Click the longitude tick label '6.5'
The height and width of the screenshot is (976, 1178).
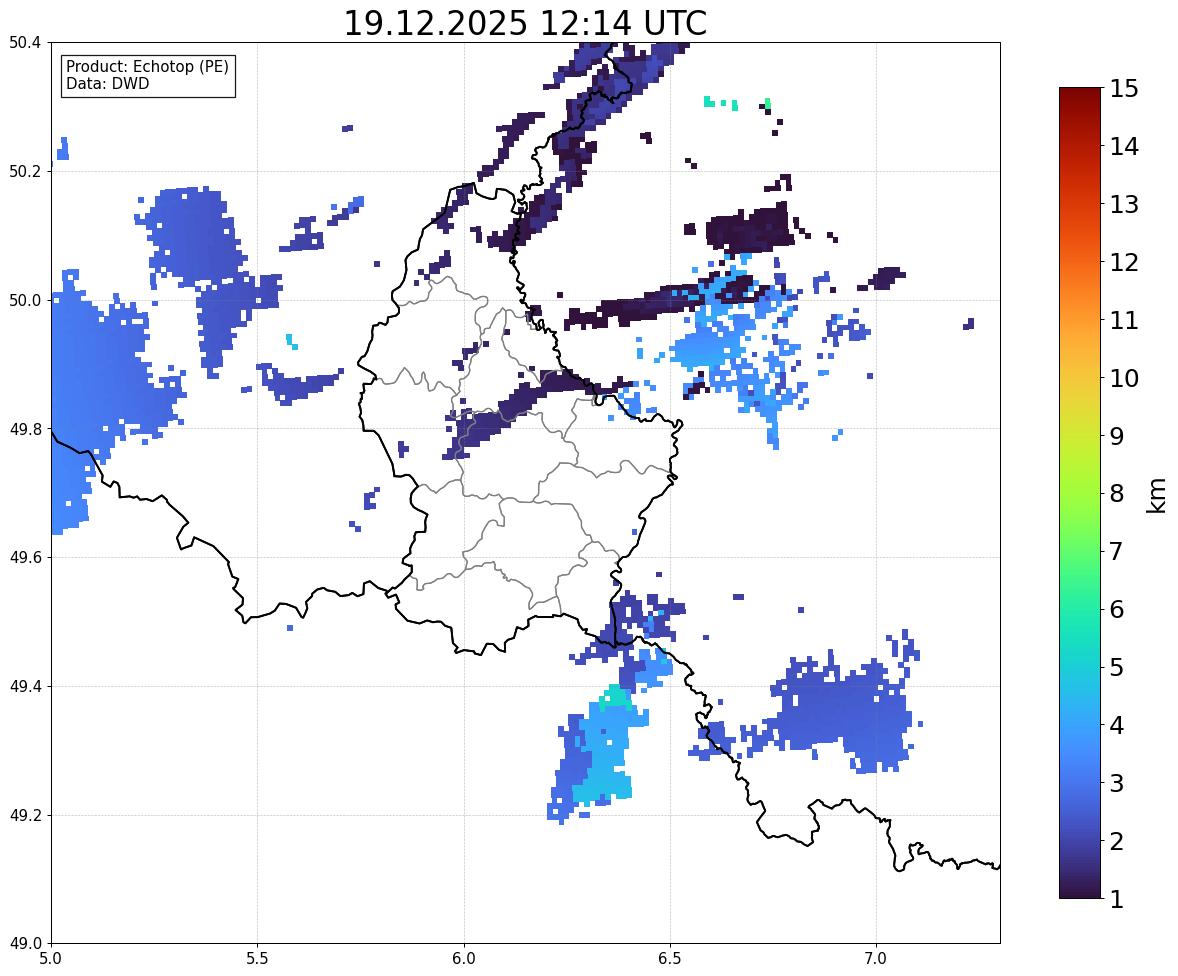click(670, 959)
